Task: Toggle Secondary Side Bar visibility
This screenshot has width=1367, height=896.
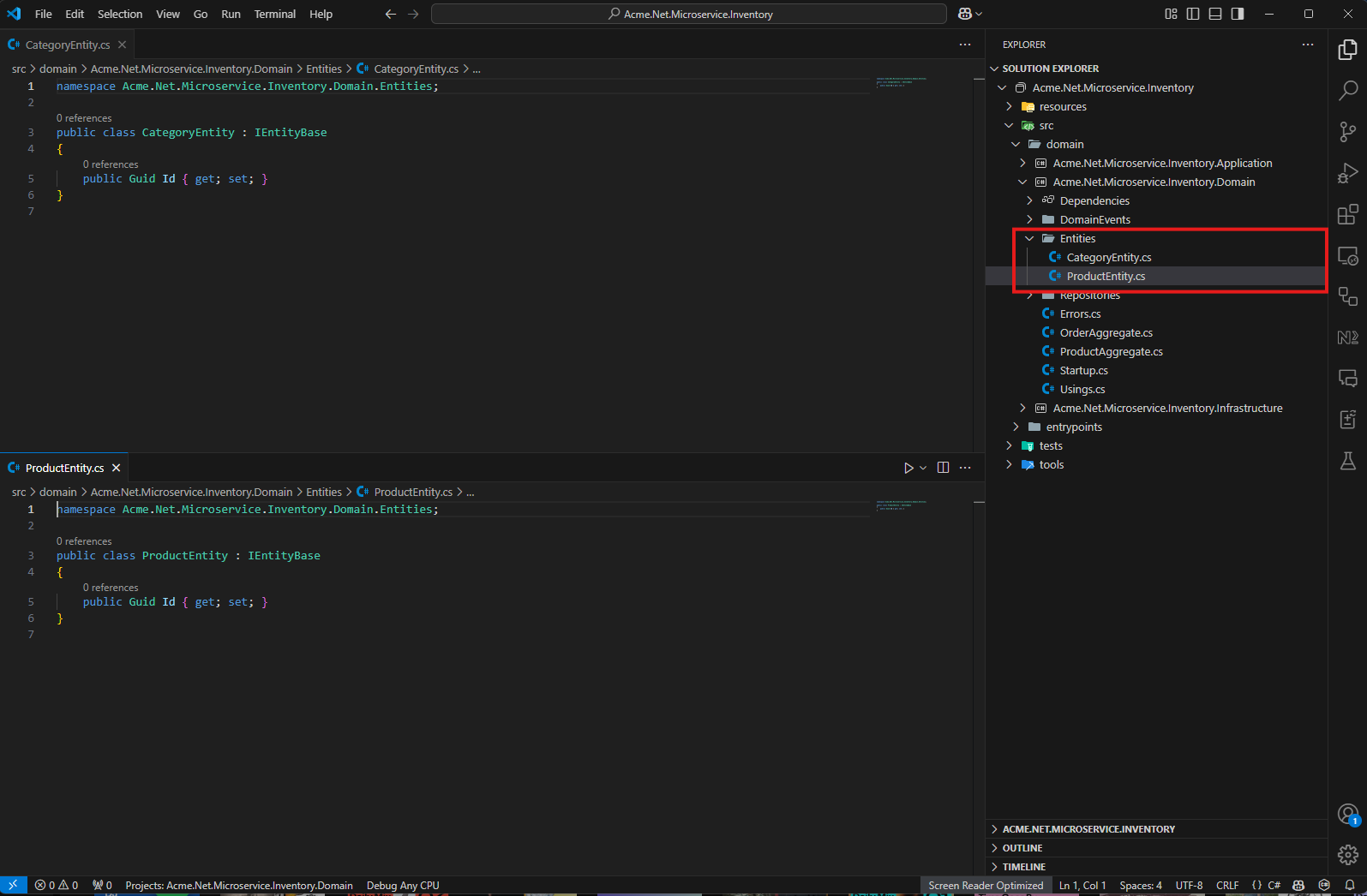Action: 1238,14
